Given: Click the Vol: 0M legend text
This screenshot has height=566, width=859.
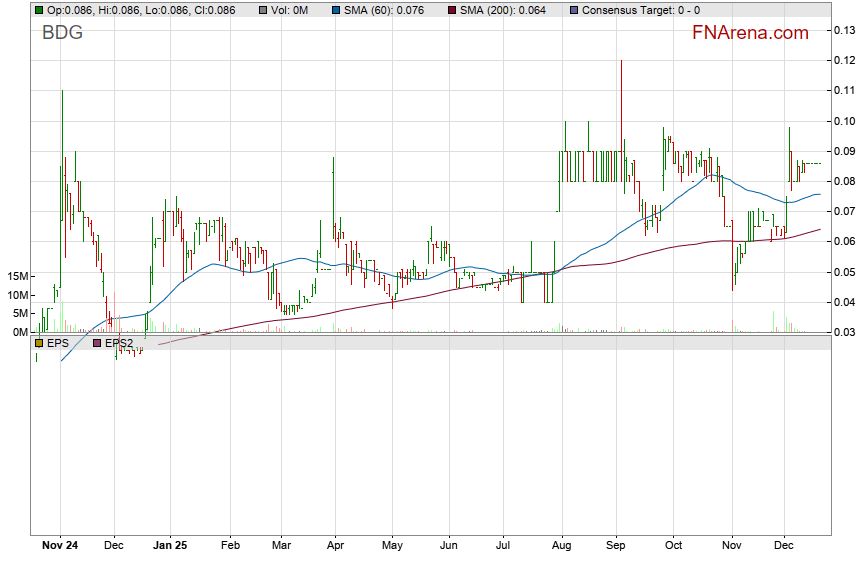Looking at the screenshot, I should (x=289, y=10).
